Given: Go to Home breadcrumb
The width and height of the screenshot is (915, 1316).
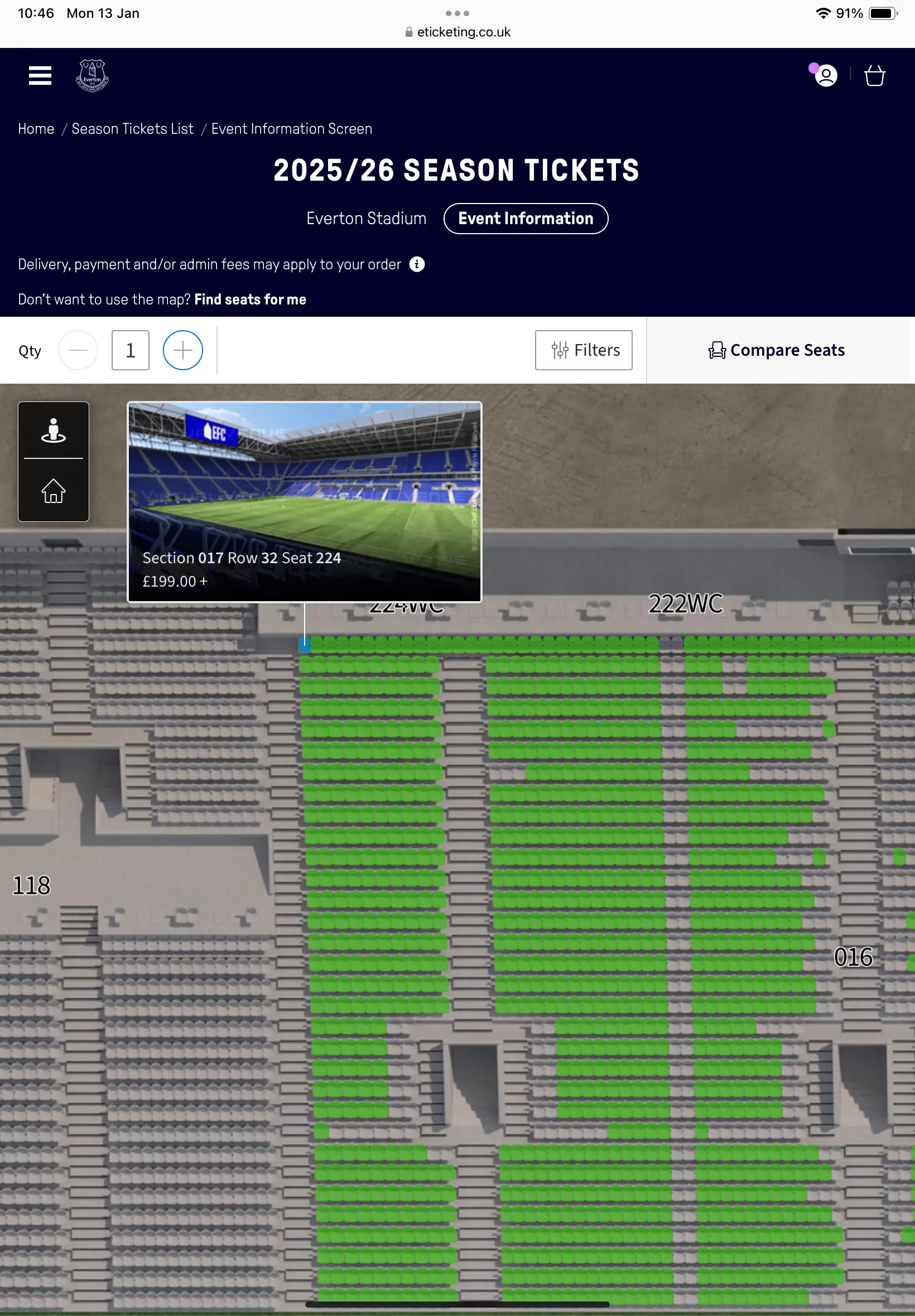Looking at the screenshot, I should 36,129.
